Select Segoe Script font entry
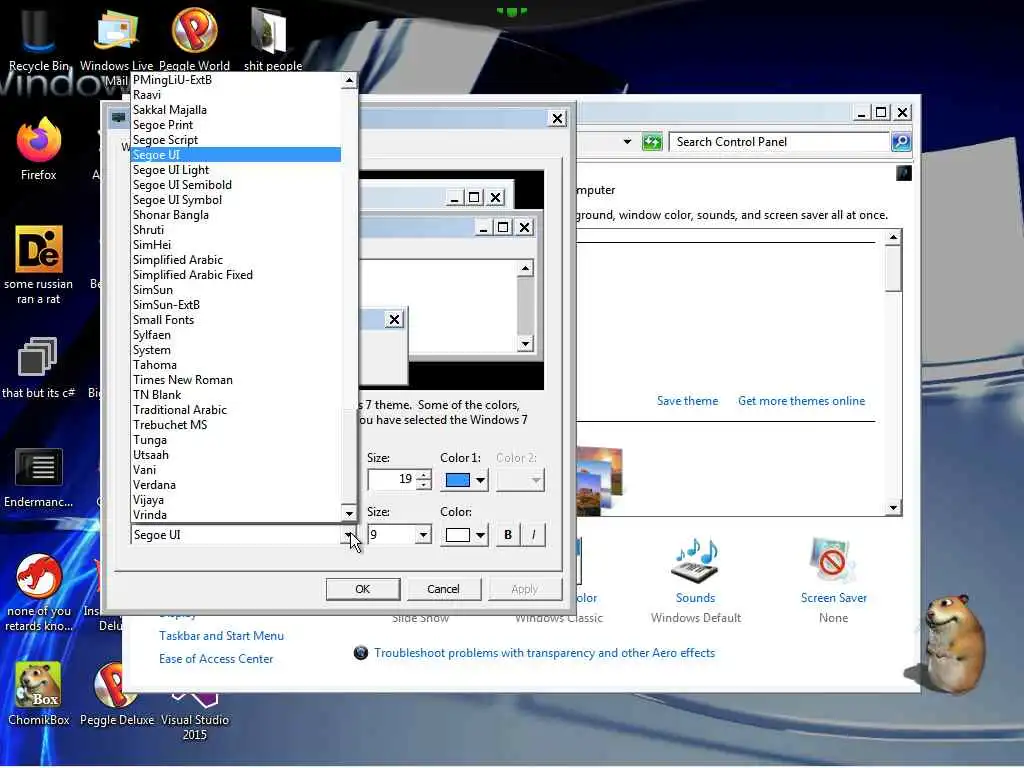The image size is (1024, 768). pos(236,140)
